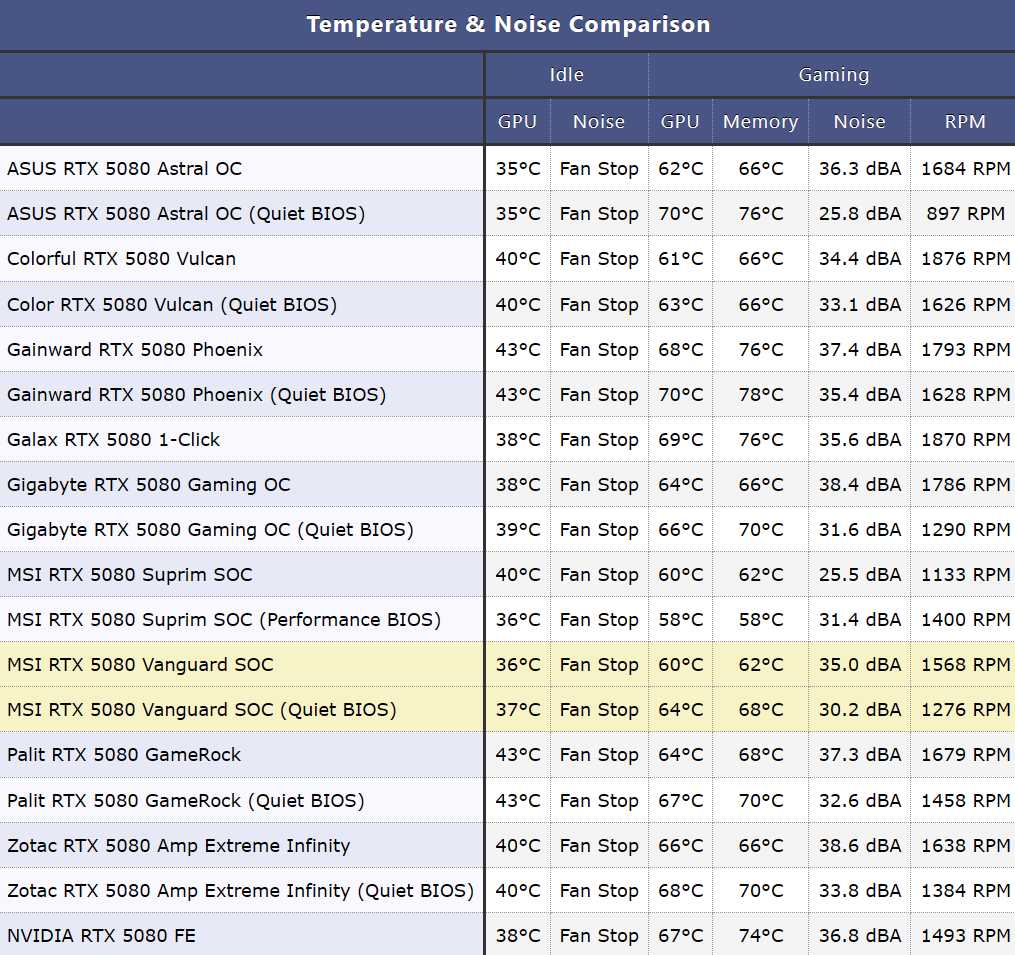Viewport: 1015px width, 955px height.
Task: Select the Zotac RTX 5080 Amp Extreme Infinity row label
Action: (179, 846)
